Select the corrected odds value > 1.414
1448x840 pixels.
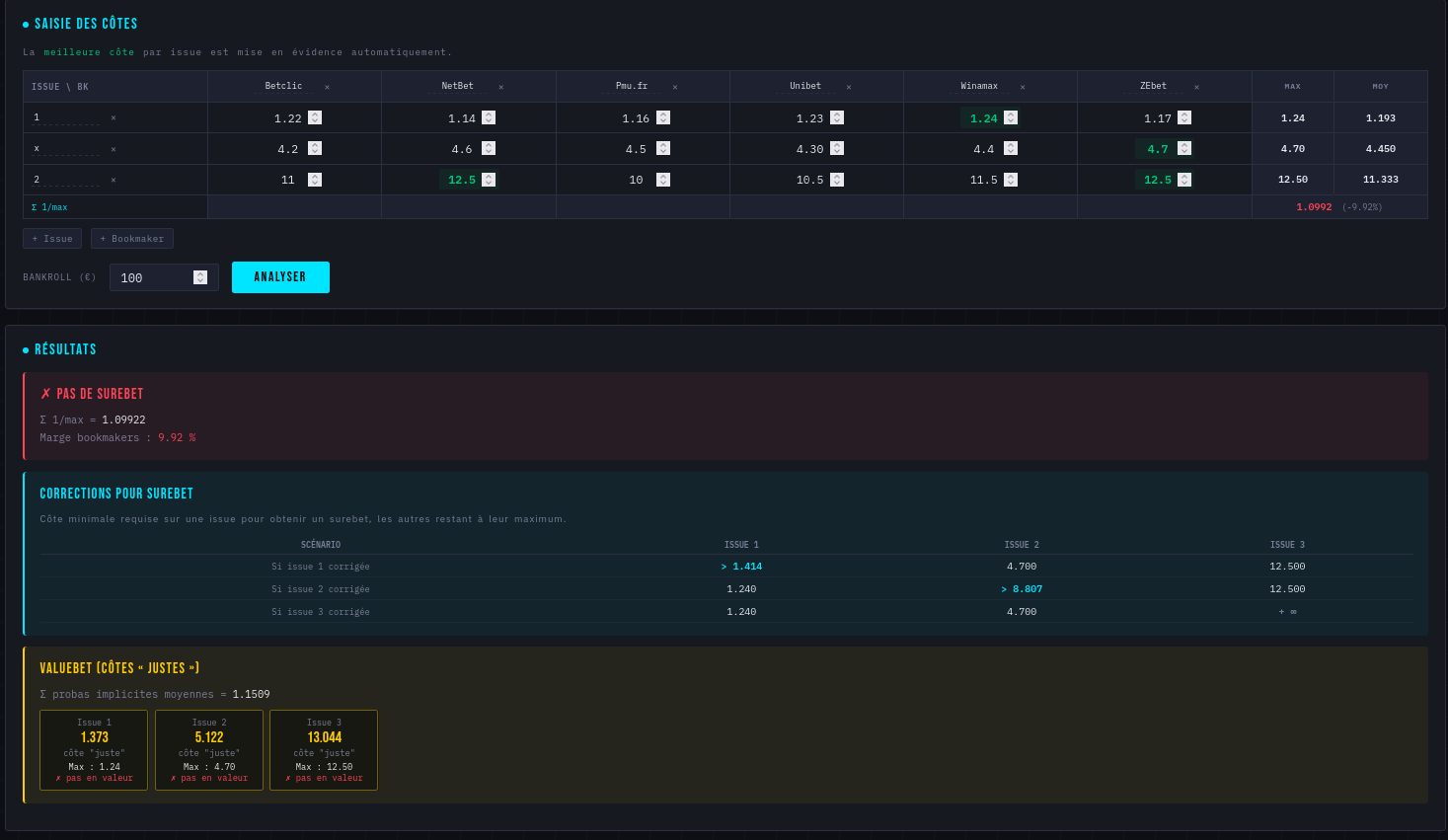[x=741, y=566]
